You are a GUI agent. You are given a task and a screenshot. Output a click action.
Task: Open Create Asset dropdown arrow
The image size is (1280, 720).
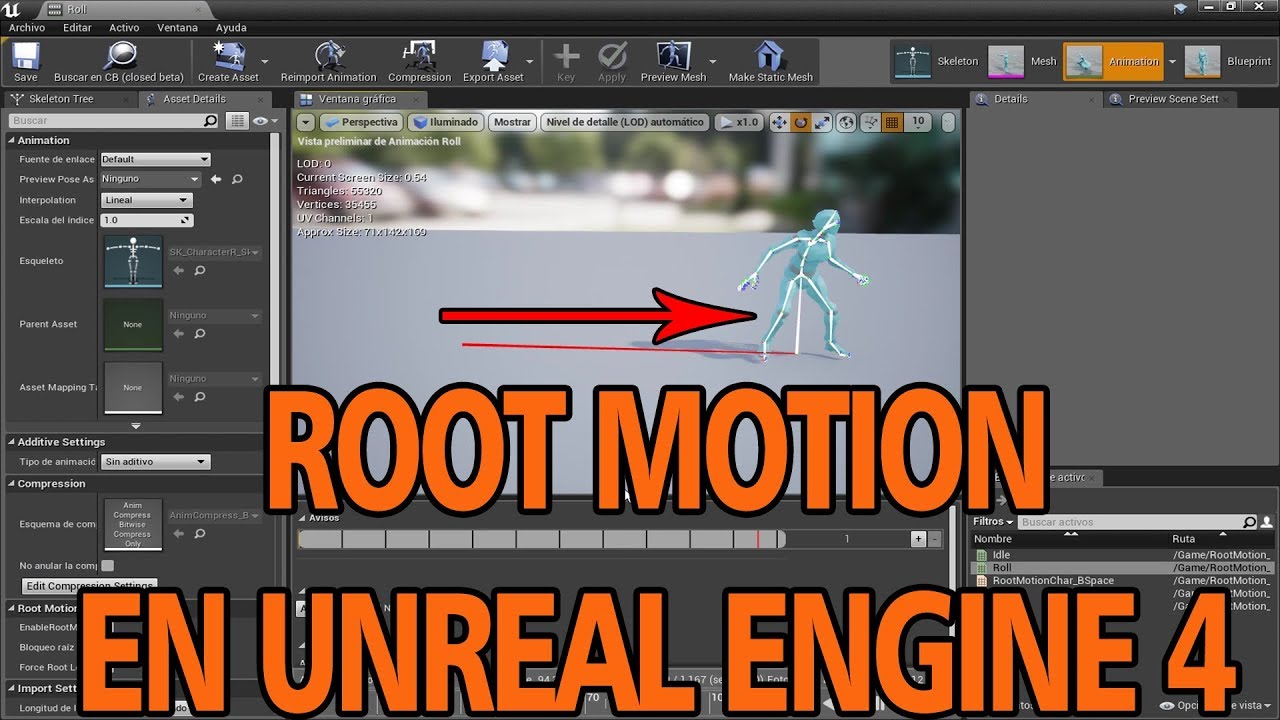point(265,61)
